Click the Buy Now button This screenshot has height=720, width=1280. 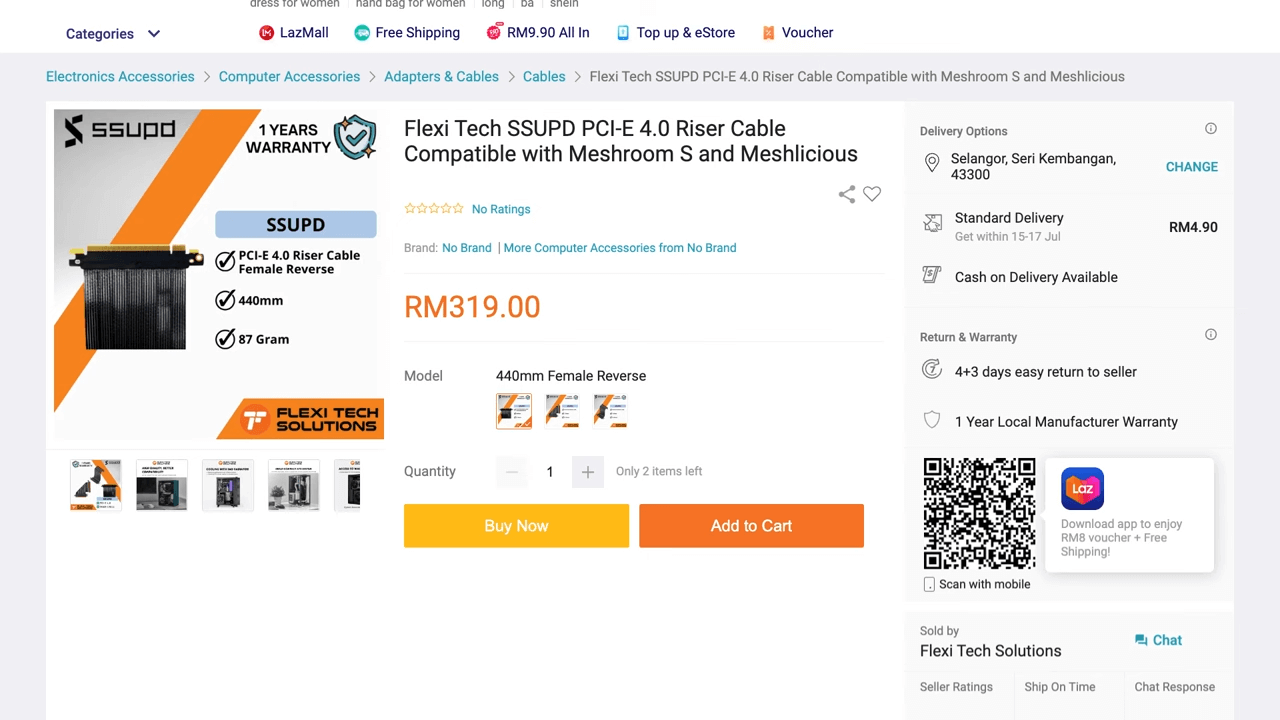[x=516, y=526]
